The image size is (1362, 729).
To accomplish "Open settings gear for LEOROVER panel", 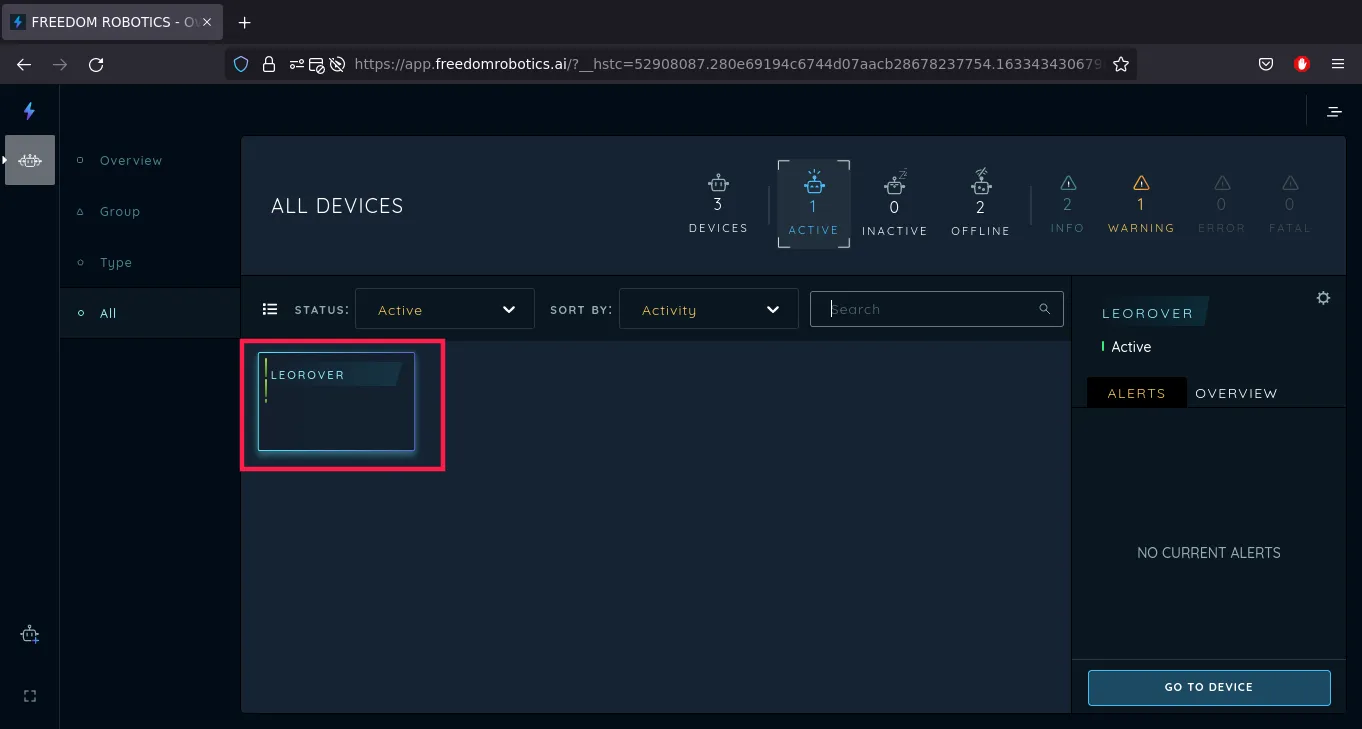I will click(1323, 298).
